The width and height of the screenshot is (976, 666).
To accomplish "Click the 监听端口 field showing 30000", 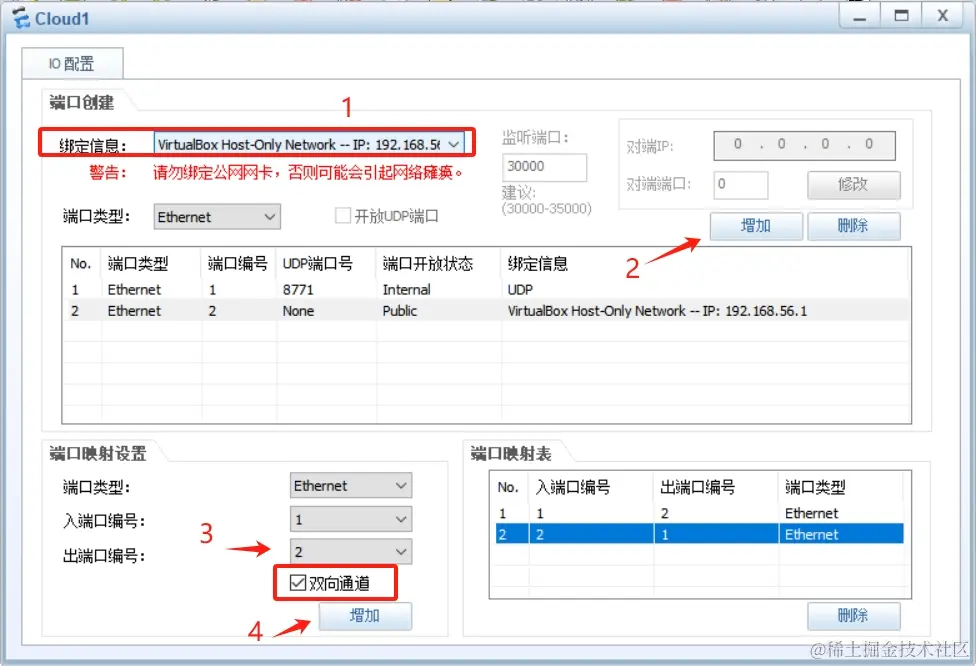I will click(544, 167).
